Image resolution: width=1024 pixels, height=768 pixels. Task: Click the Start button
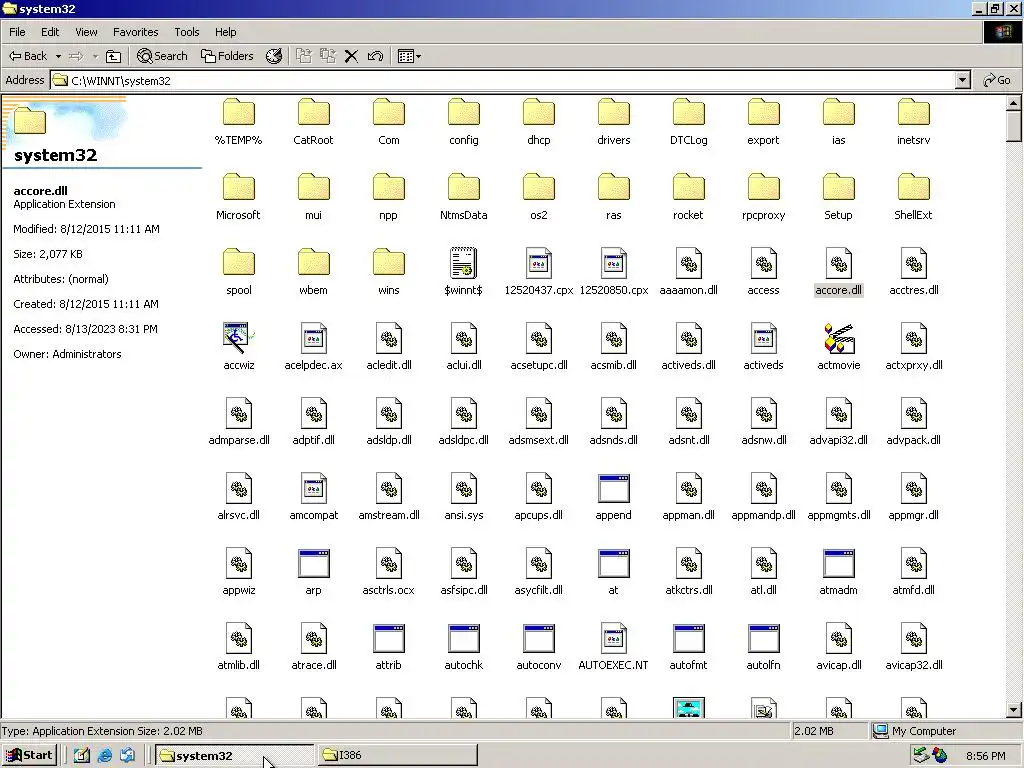[x=29, y=756]
